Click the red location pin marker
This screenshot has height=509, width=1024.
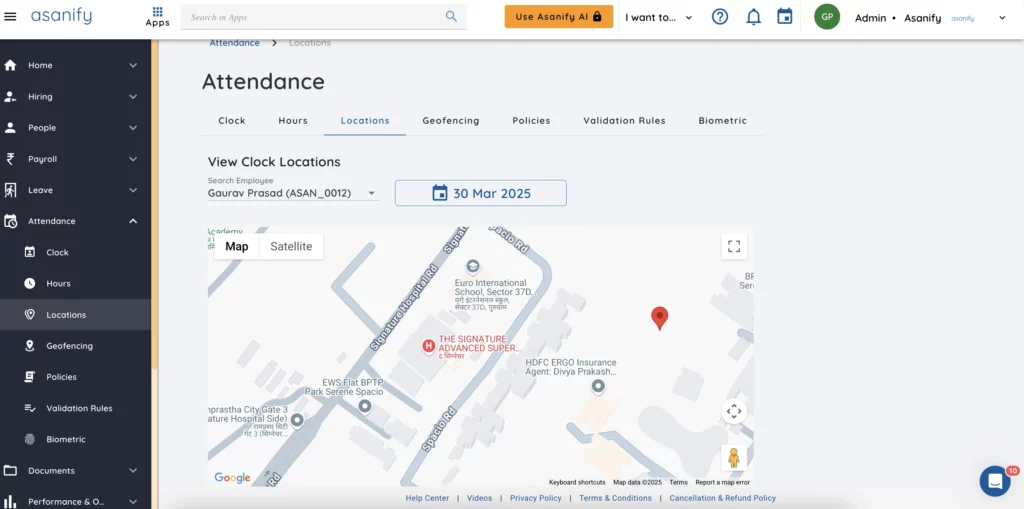click(x=660, y=318)
